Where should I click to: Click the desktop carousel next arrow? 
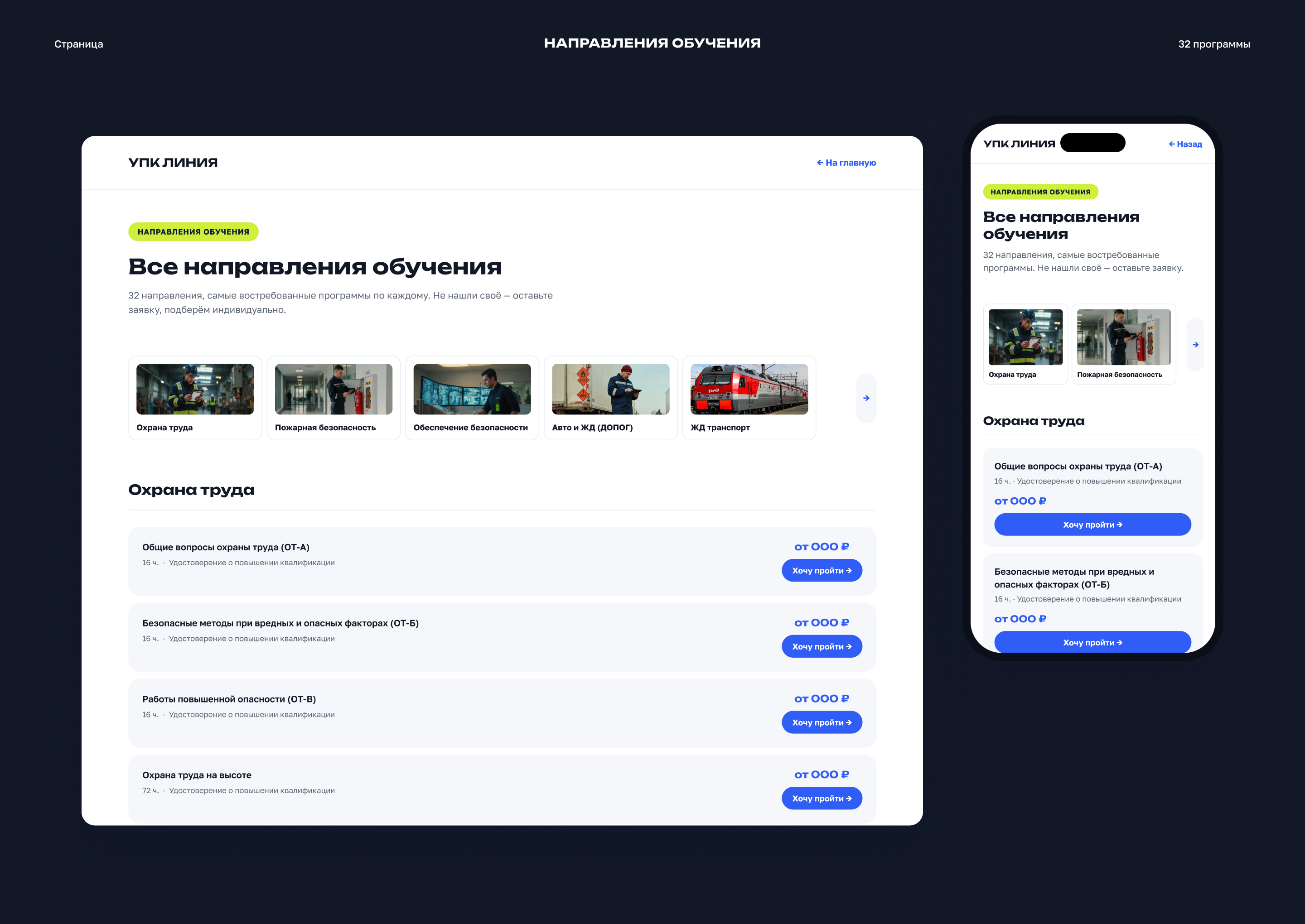[x=865, y=398]
